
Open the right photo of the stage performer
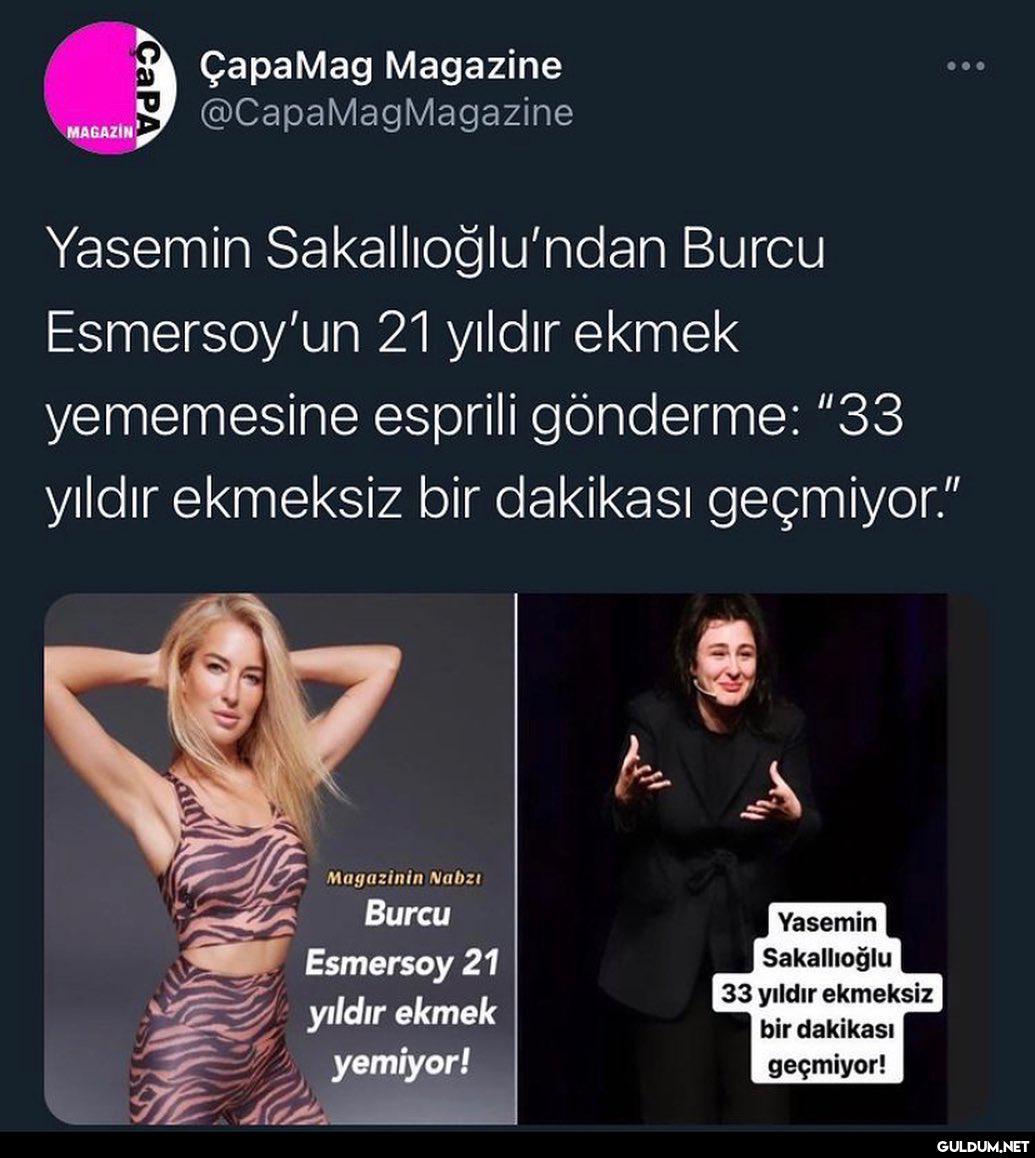tap(752, 858)
